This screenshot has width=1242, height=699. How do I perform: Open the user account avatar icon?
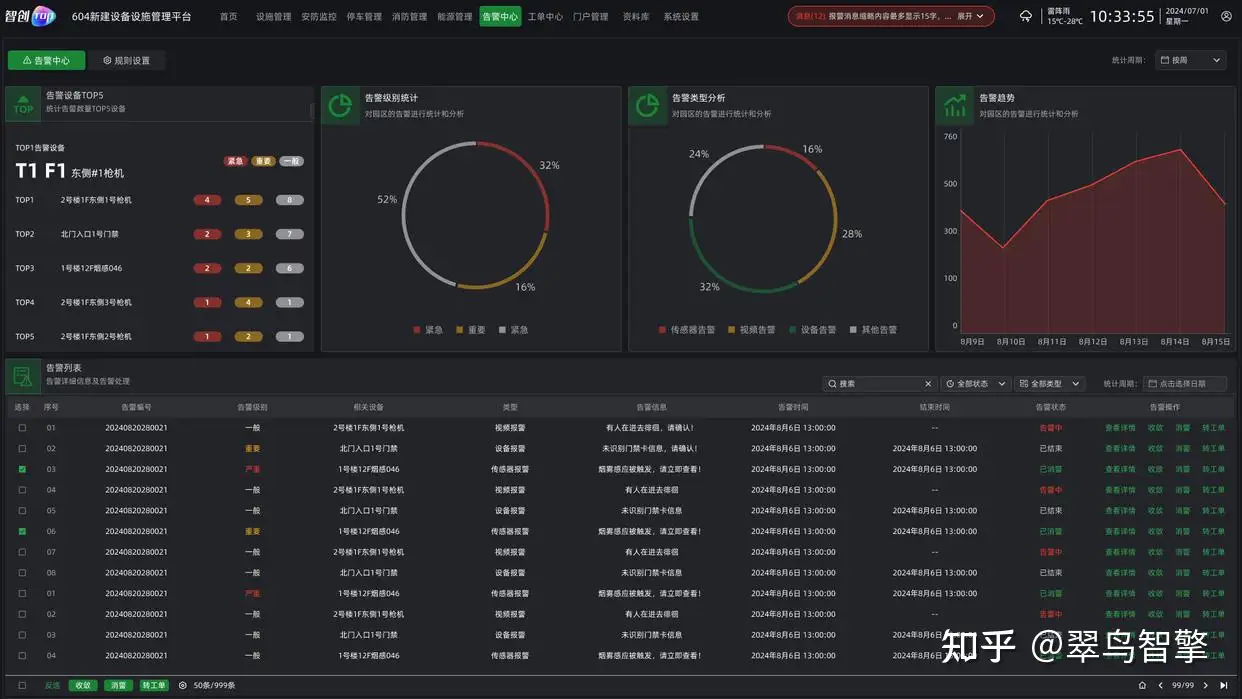click(1226, 16)
